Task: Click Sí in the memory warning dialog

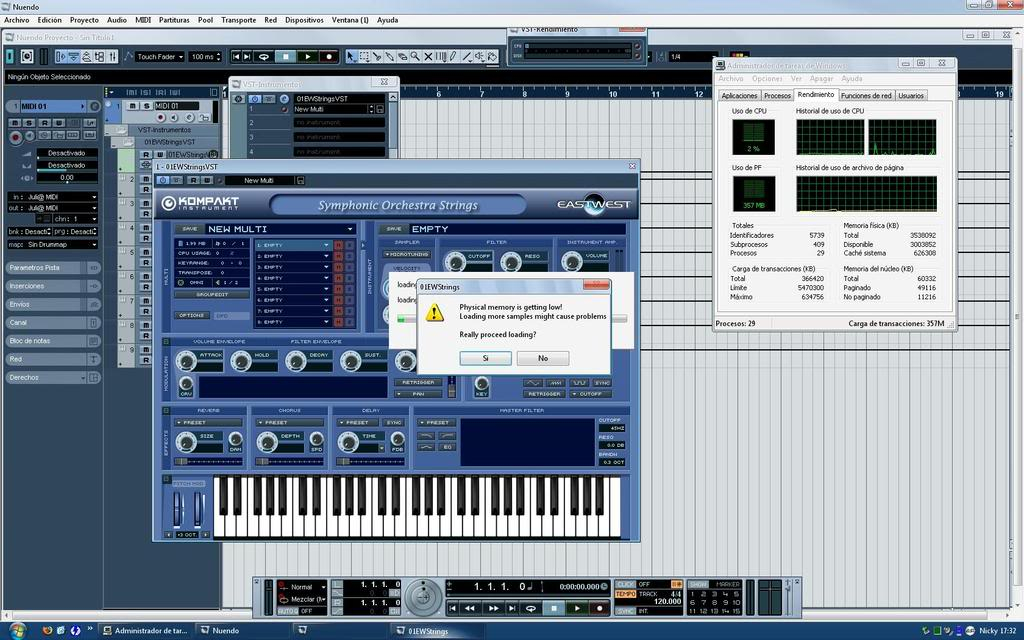Action: (485, 358)
